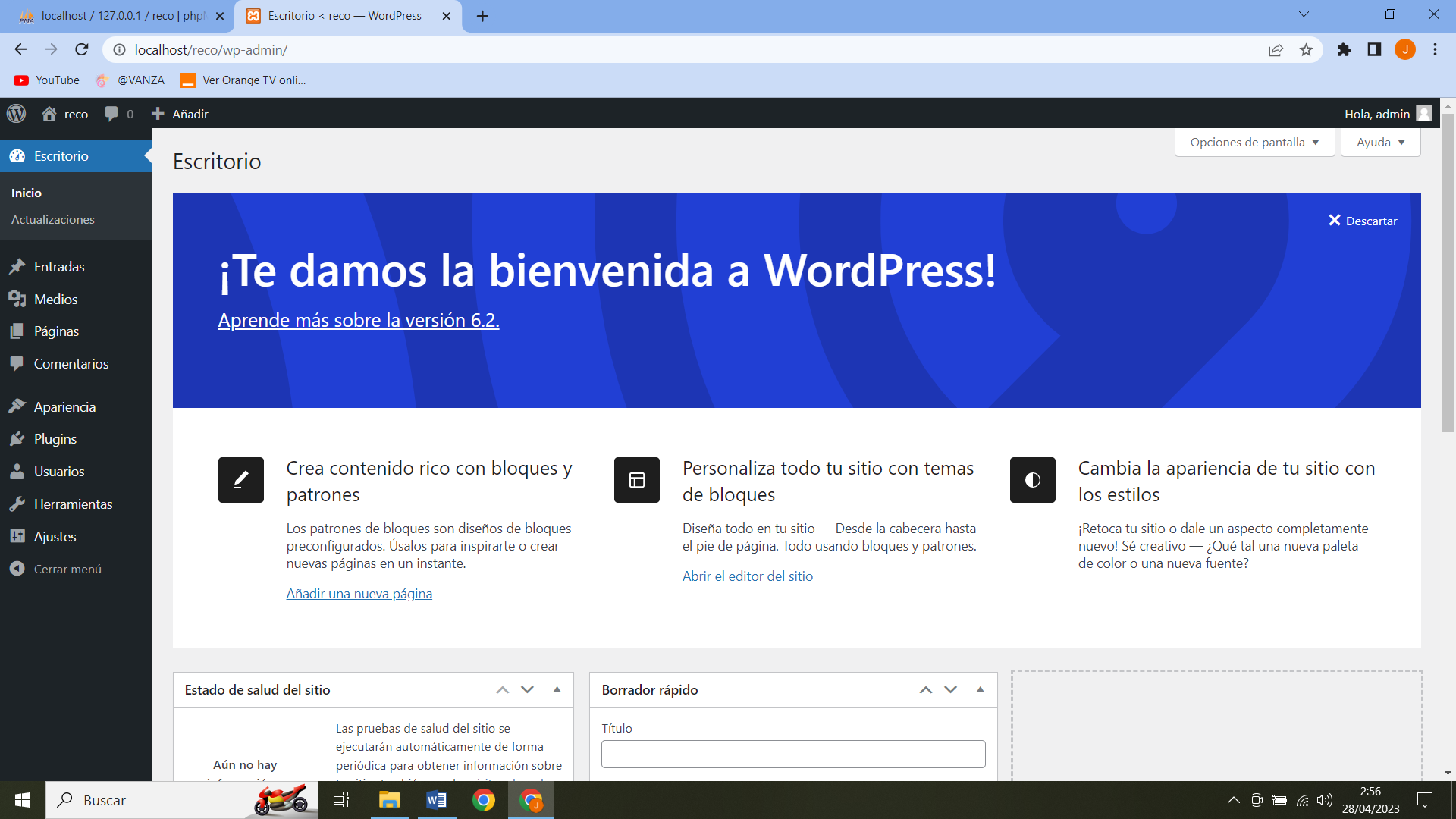The image size is (1456, 819).
Task: Click the Plugins plug icon
Action: tap(18, 438)
